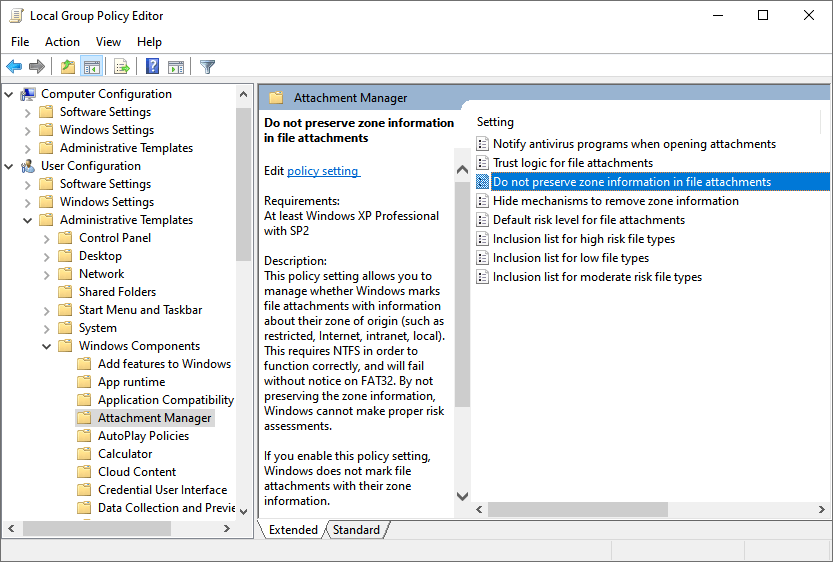
Task: Click settings list horizontal scroll right arrow
Action: [822, 509]
